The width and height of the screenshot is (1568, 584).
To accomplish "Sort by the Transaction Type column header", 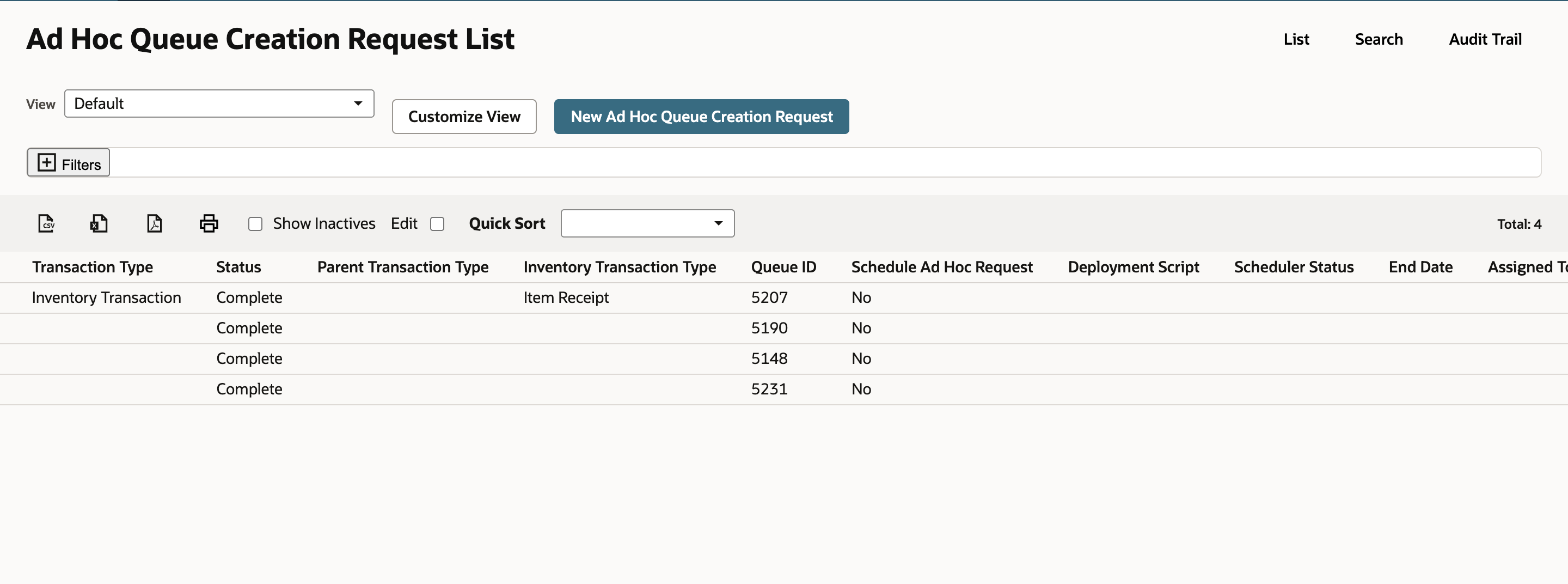I will 93,267.
